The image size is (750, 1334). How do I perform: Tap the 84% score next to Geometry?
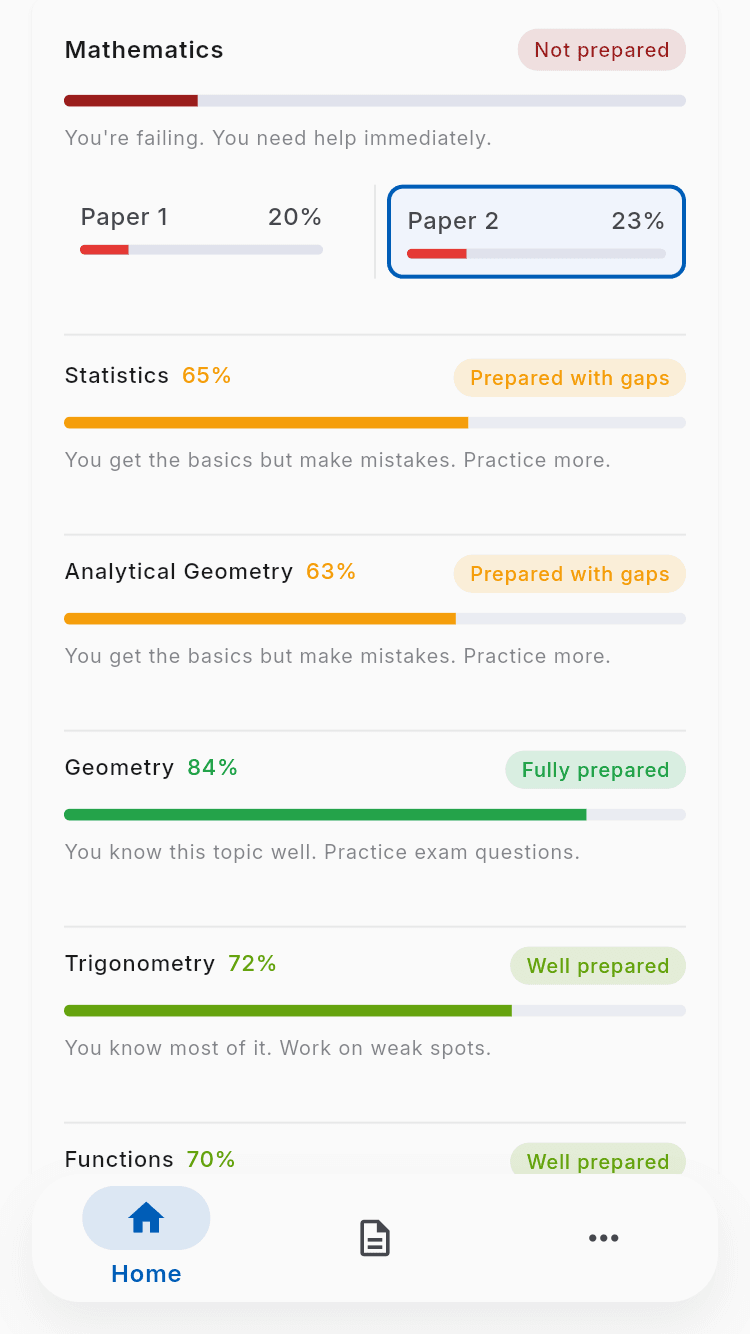tap(211, 767)
